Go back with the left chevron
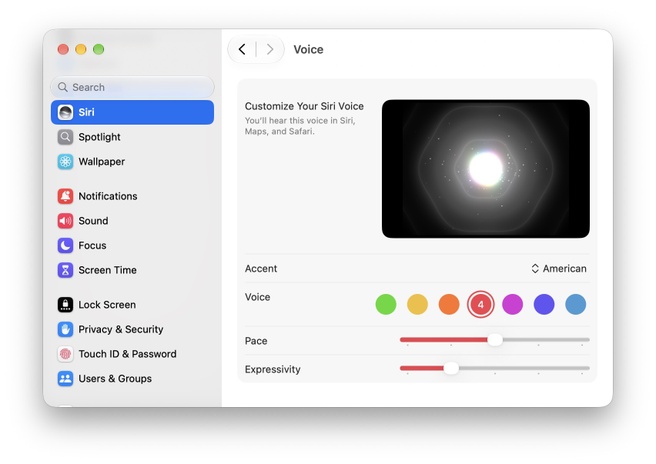Image resolution: width=656 pixels, height=464 pixels. click(x=242, y=49)
